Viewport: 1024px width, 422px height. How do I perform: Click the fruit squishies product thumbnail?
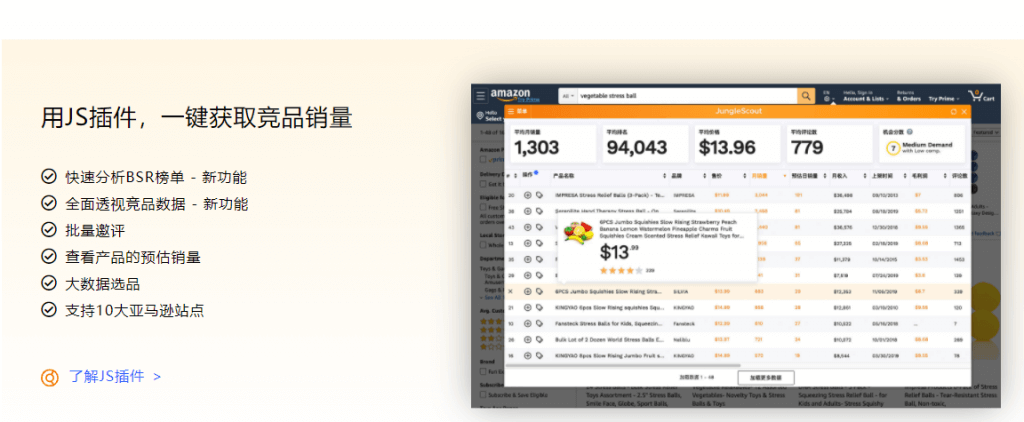(578, 233)
